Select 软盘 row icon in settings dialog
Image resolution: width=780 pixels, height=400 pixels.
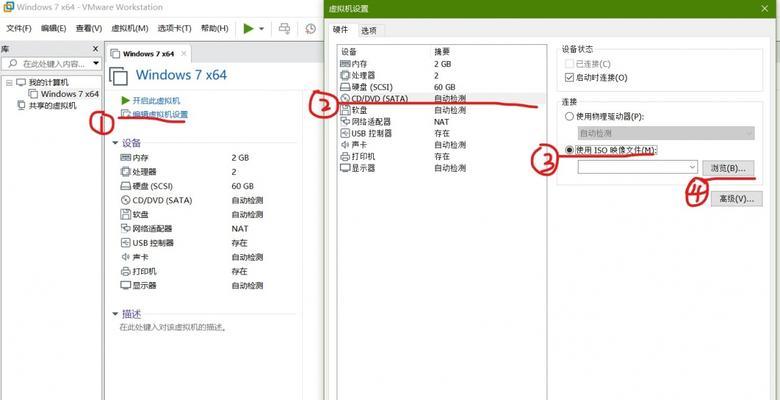point(345,110)
